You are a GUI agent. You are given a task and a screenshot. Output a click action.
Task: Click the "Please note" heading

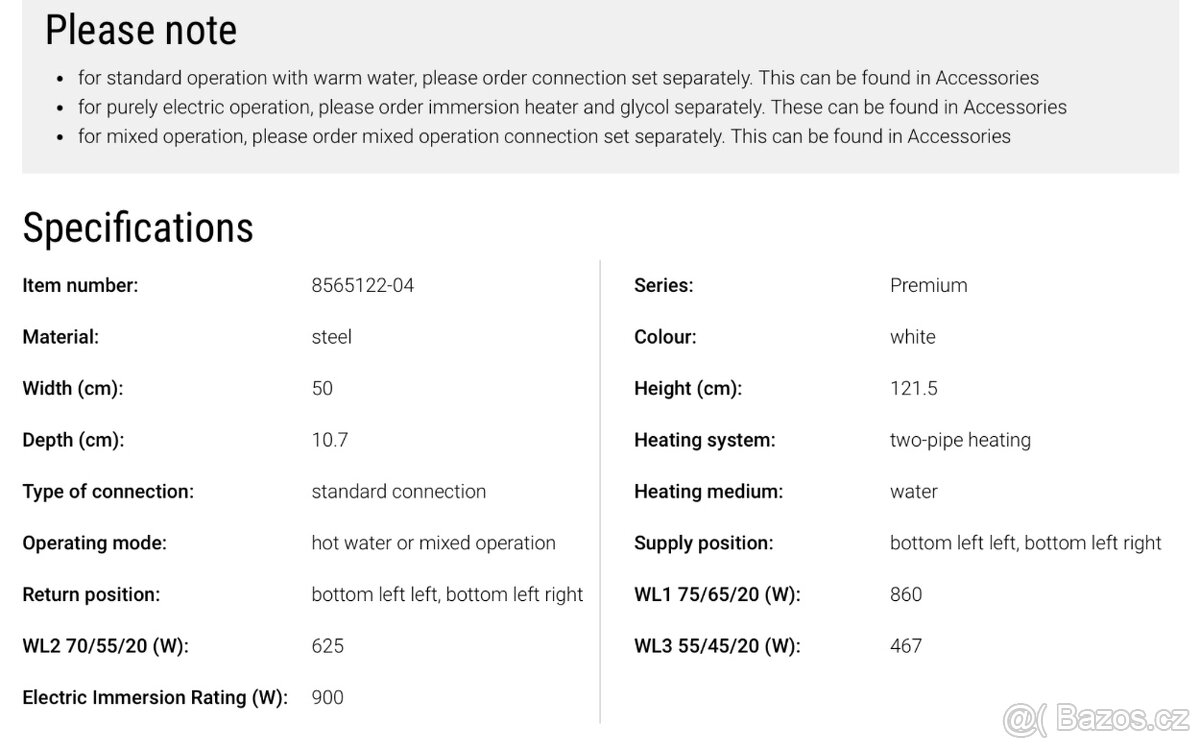[x=141, y=30]
